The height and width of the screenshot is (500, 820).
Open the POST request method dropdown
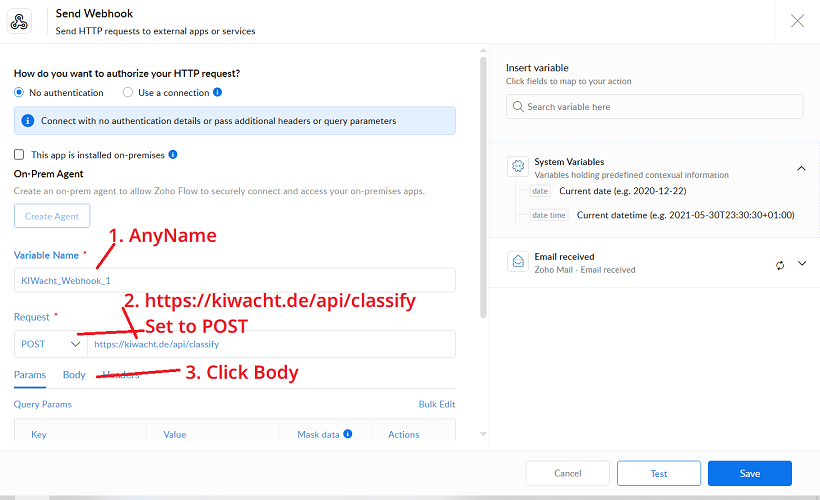pos(50,344)
